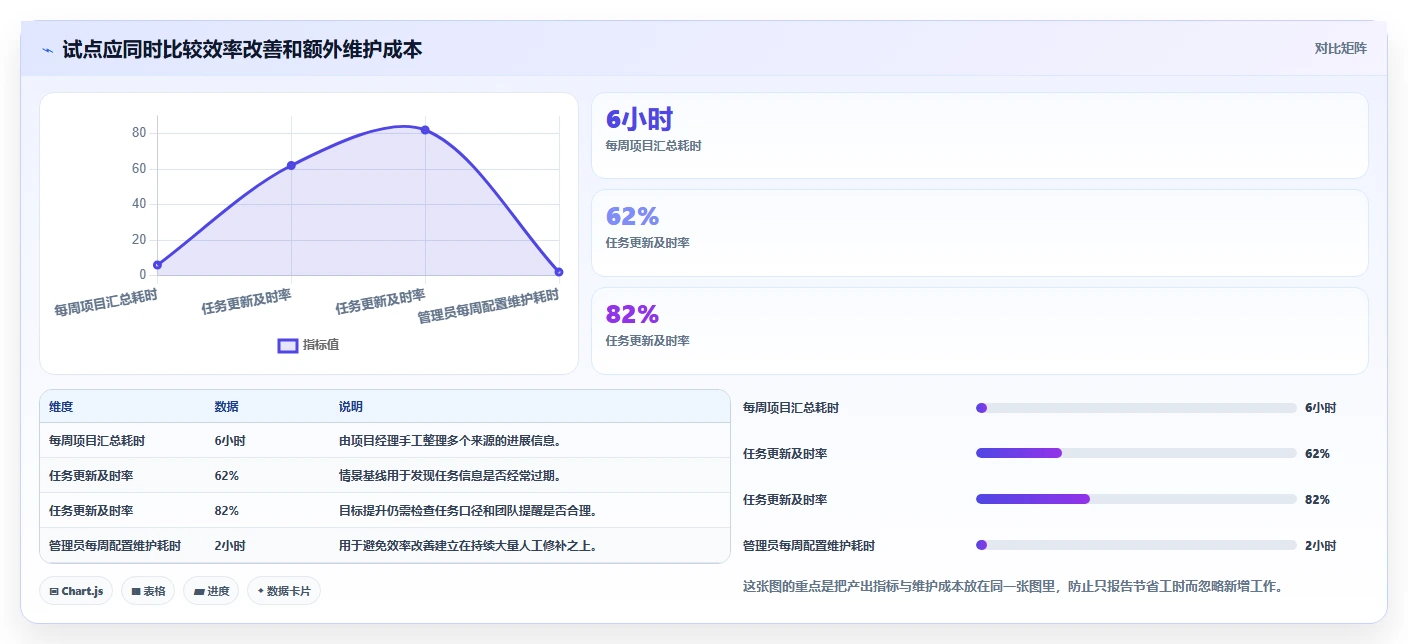The image size is (1408, 644).
Task: Click the legend swatch beside 指标值
Action: tap(288, 345)
